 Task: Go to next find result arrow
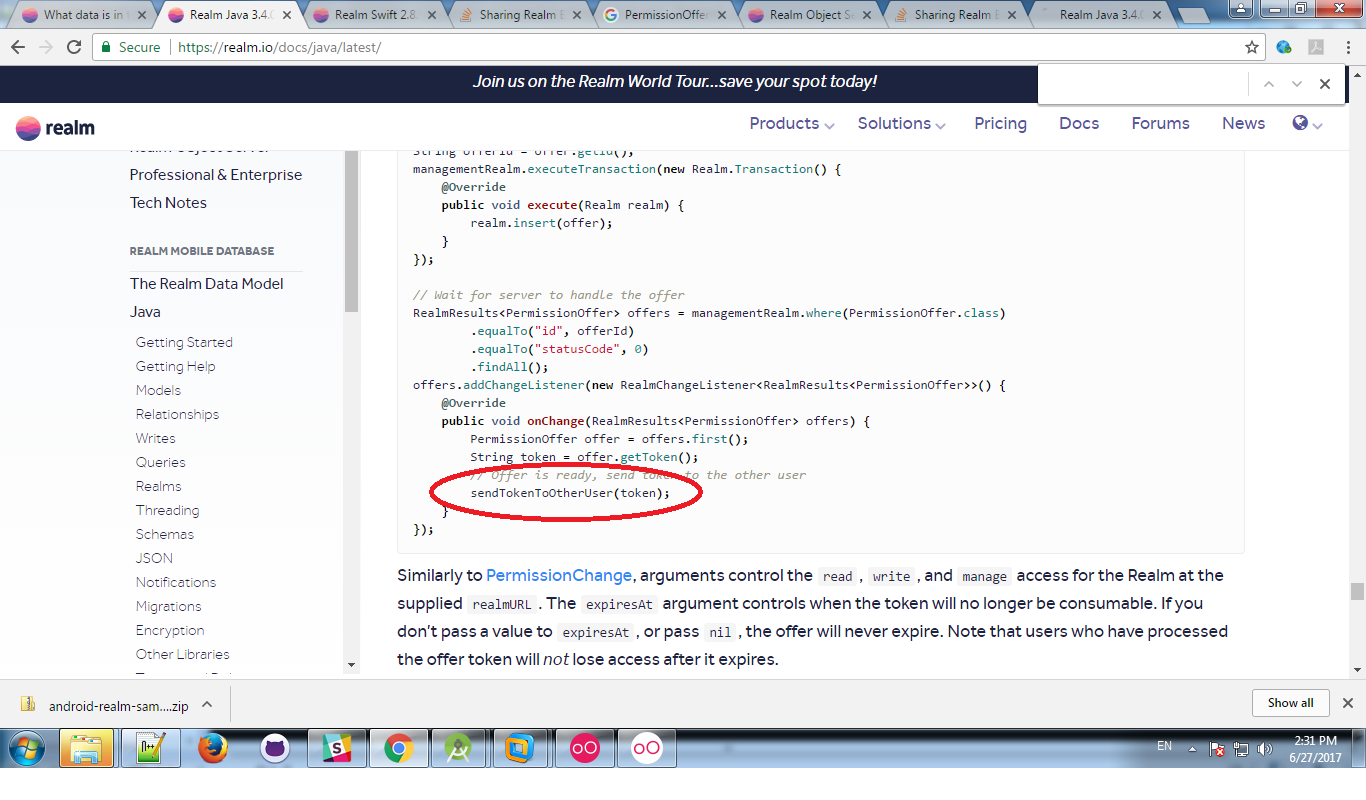point(1297,84)
